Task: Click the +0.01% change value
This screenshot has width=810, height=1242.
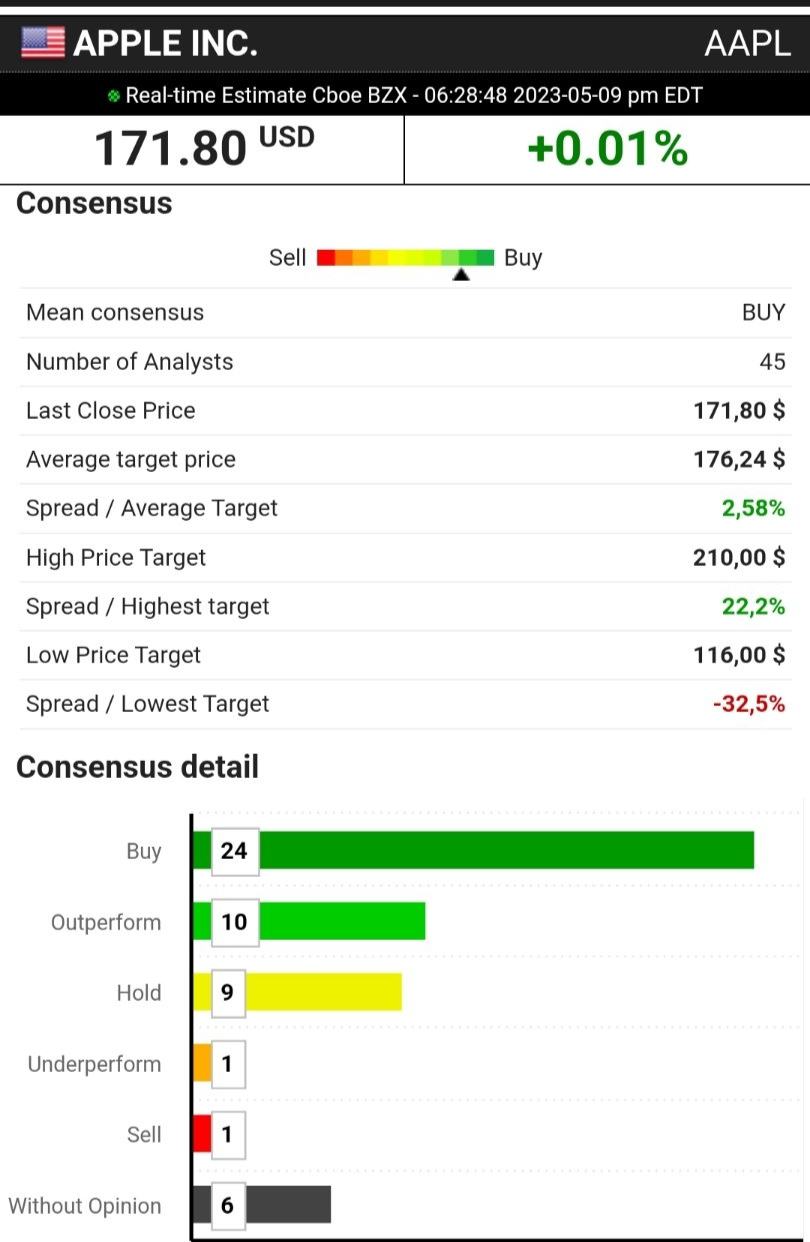Action: tap(607, 150)
